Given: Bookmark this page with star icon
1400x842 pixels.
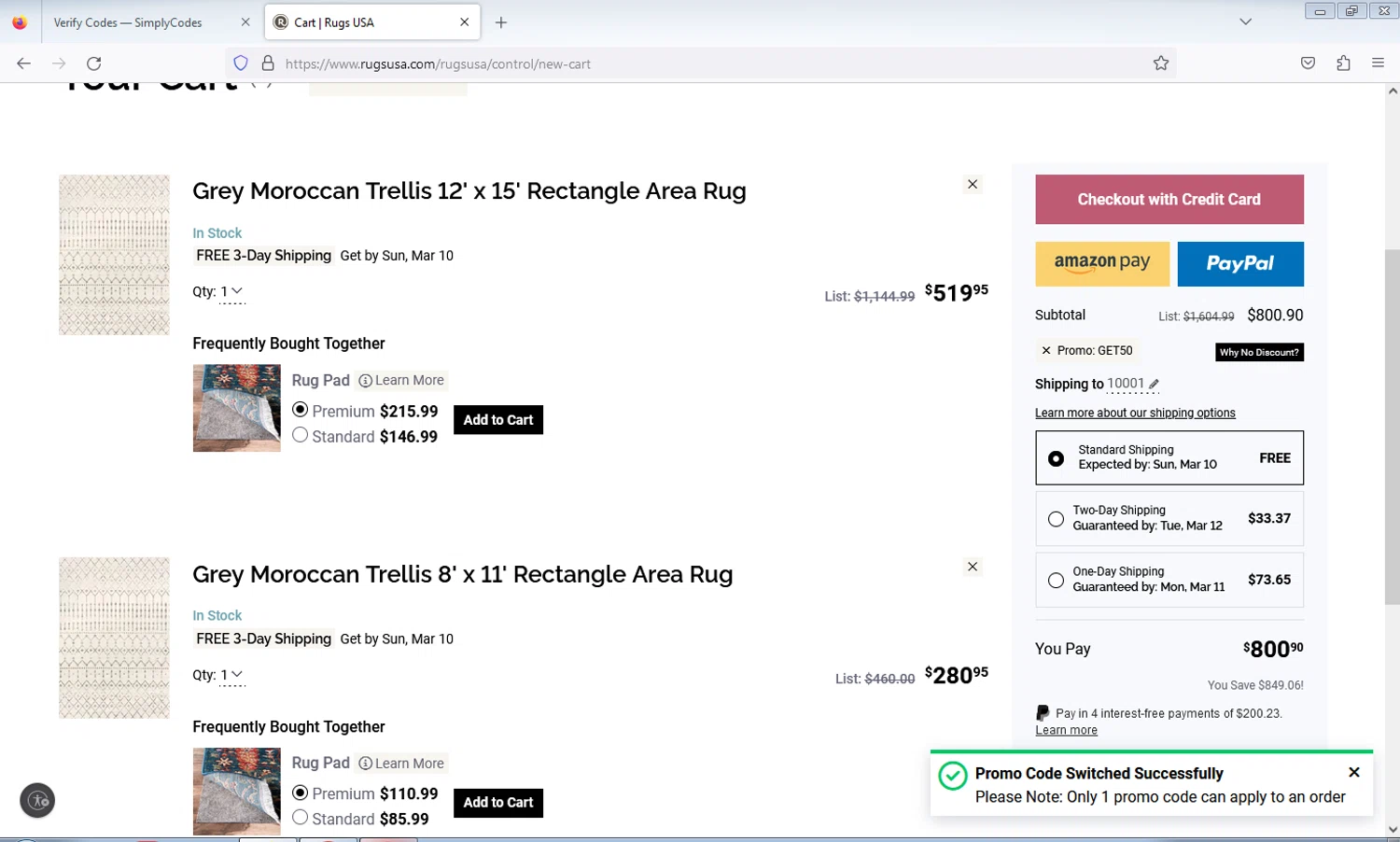Looking at the screenshot, I should [1160, 63].
